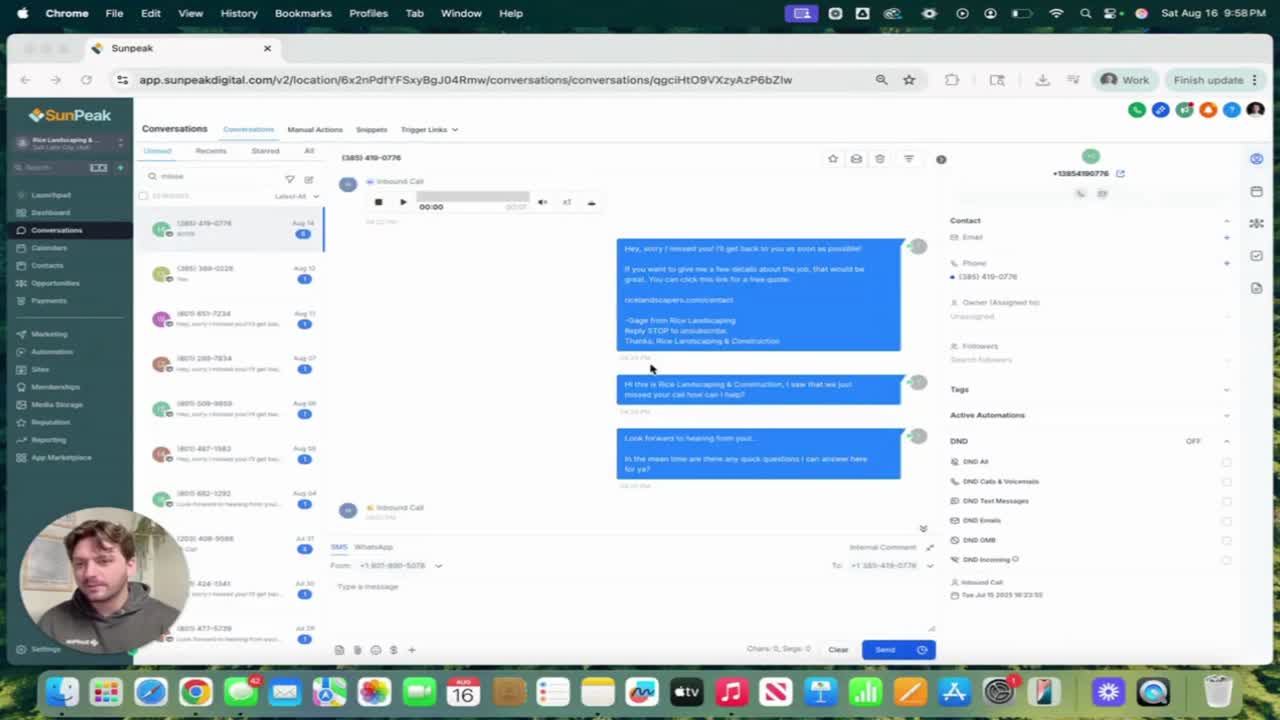
Task: Enable DND GMB checkbox
Action: click(1226, 540)
